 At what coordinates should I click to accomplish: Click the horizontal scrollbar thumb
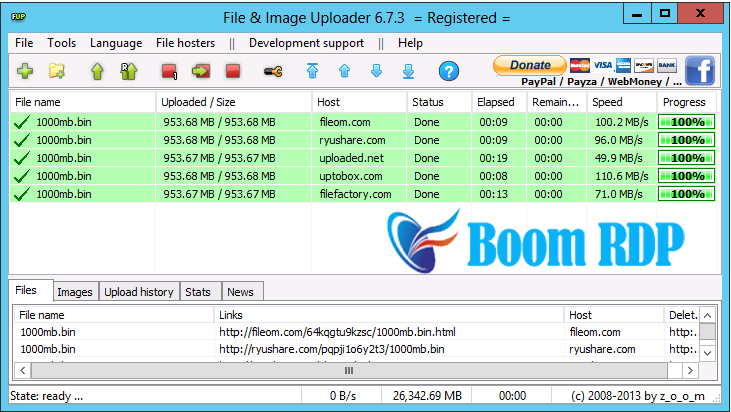pos(349,371)
